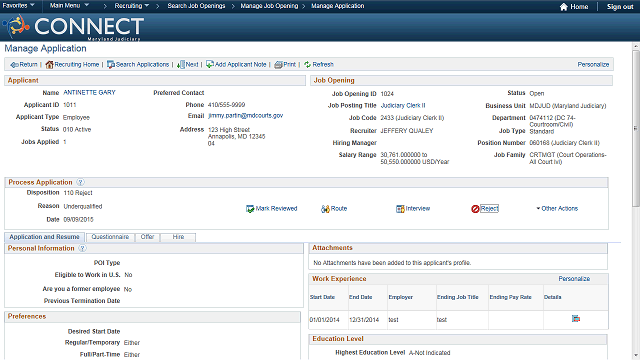Viewport: 640px width, 360px height.
Task: Switch to the Questionnaire tab
Action: click(x=110, y=237)
